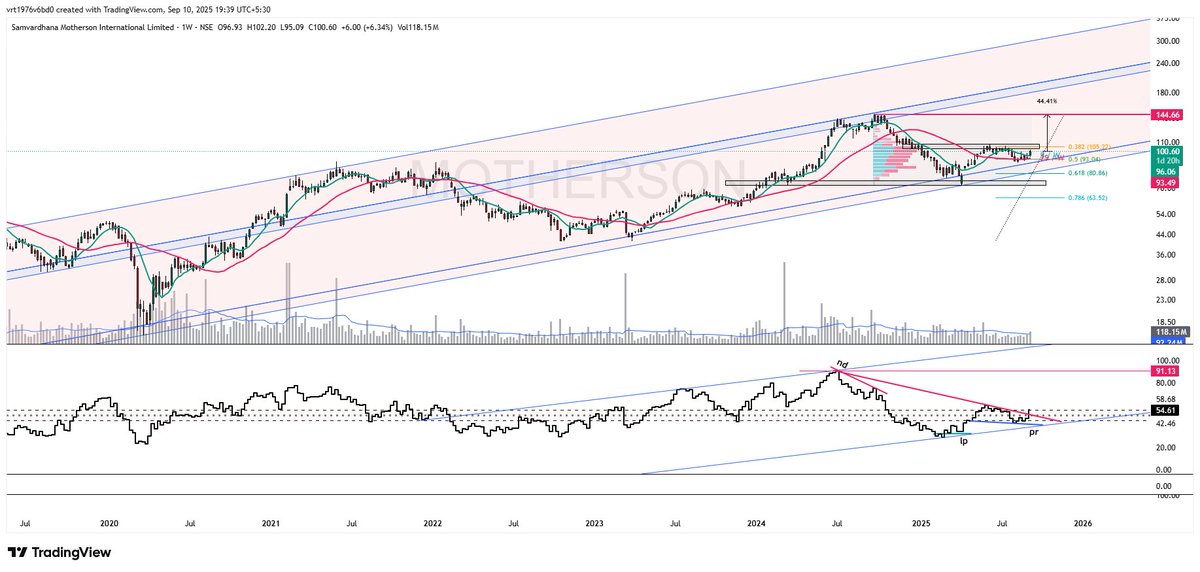The width and height of the screenshot is (1200, 572).
Task: Click the 2023 label on time axis
Action: click(x=594, y=523)
